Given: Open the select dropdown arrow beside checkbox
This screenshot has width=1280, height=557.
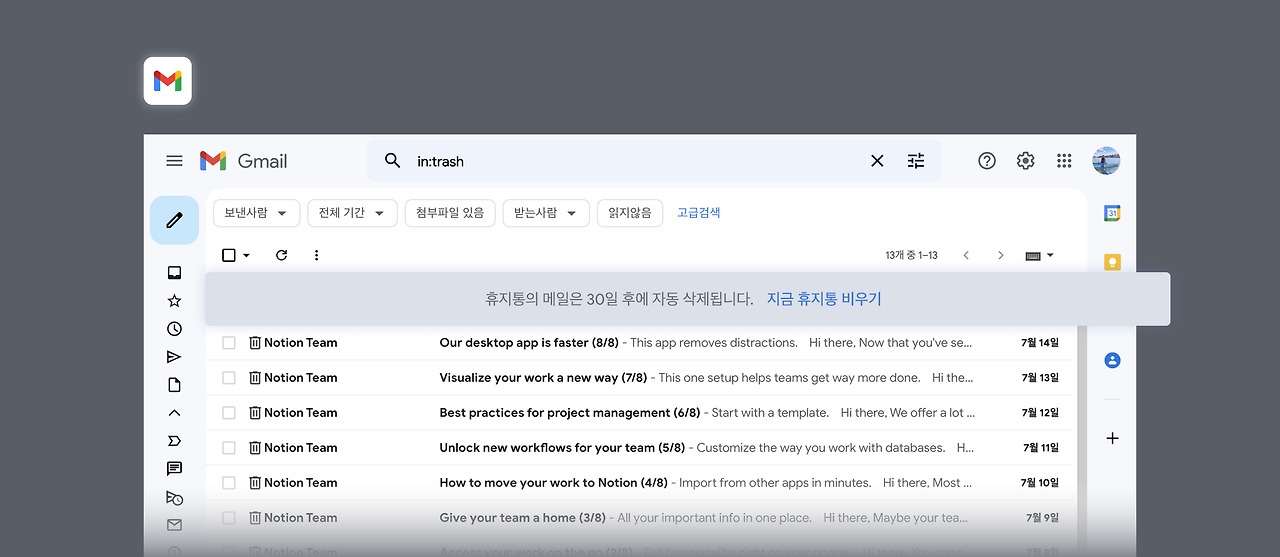Looking at the screenshot, I should pyautogui.click(x=247, y=256).
